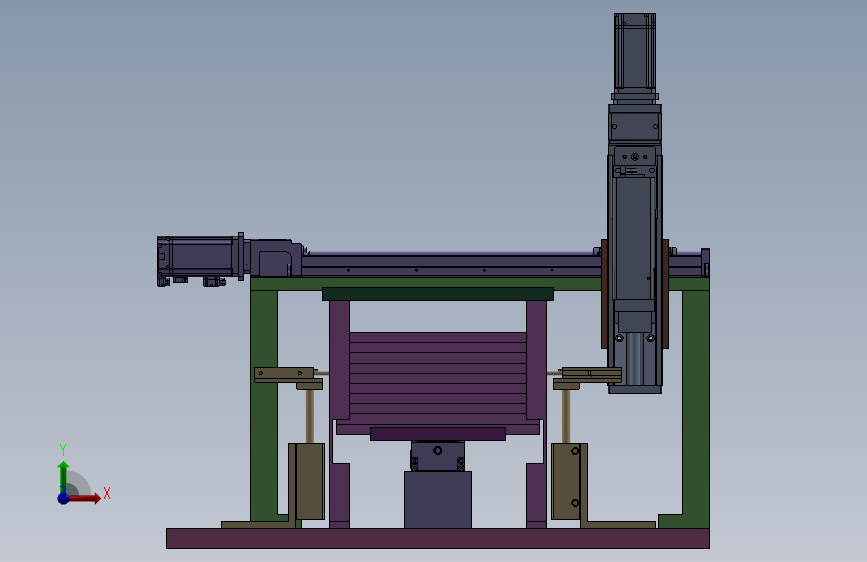Screen dimensions: 867x562
Task: Select the right purple magazine side column
Action: [x=536, y=360]
